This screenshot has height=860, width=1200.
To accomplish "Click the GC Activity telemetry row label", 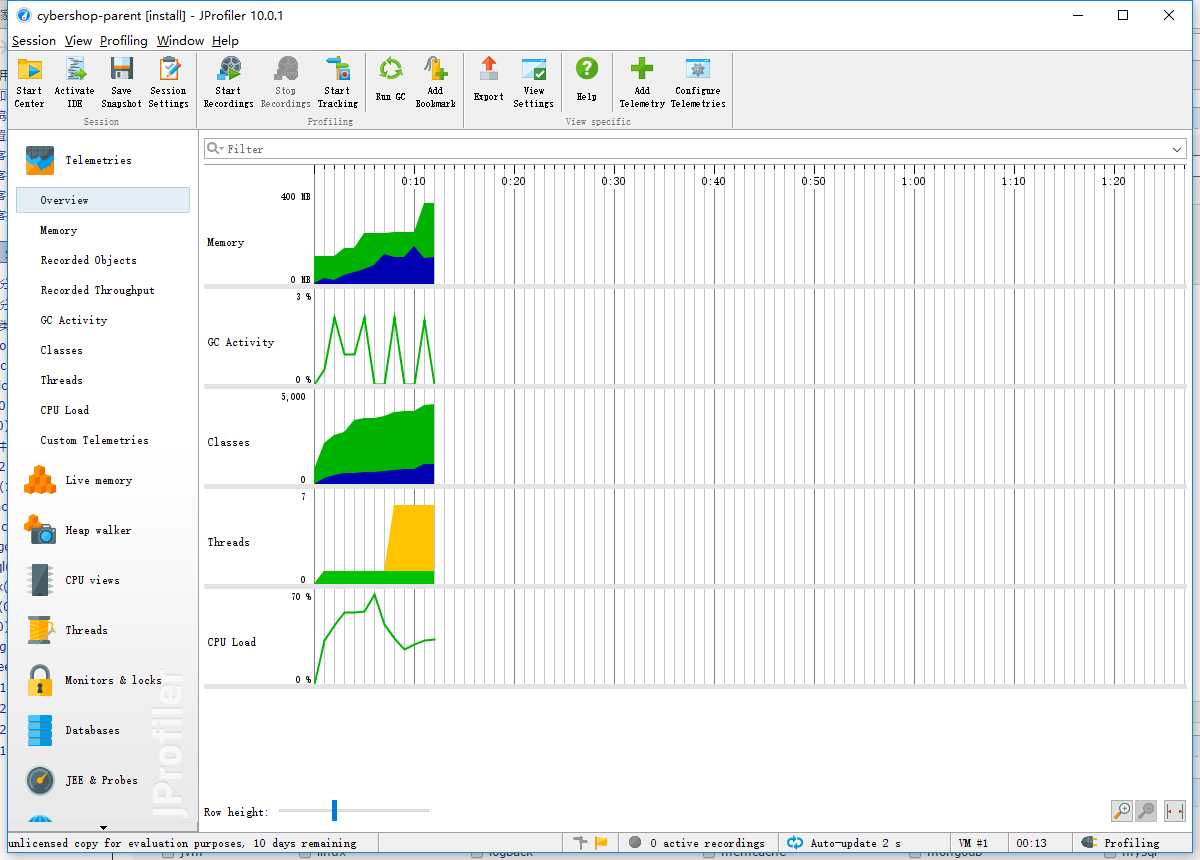I will [240, 342].
